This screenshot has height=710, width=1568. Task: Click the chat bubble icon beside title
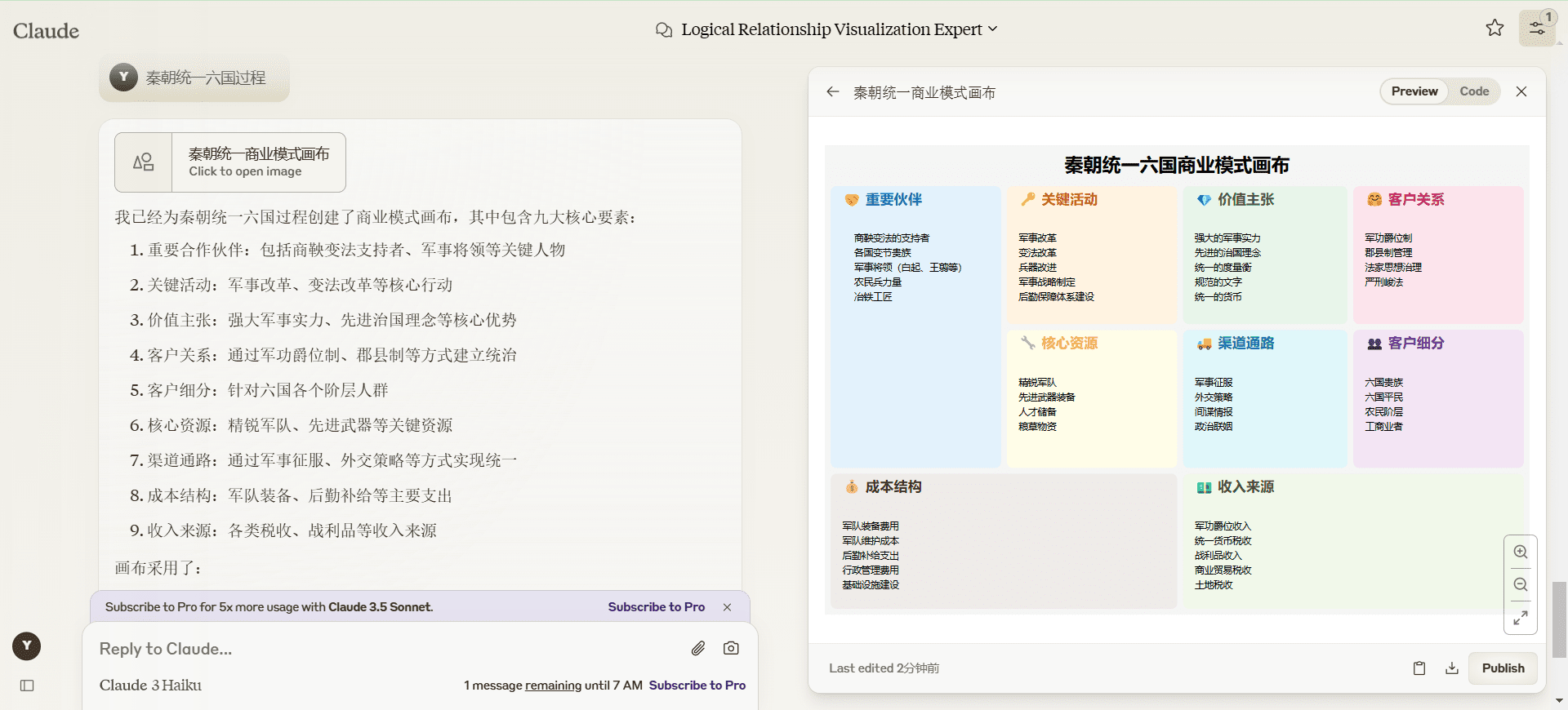coord(664,29)
